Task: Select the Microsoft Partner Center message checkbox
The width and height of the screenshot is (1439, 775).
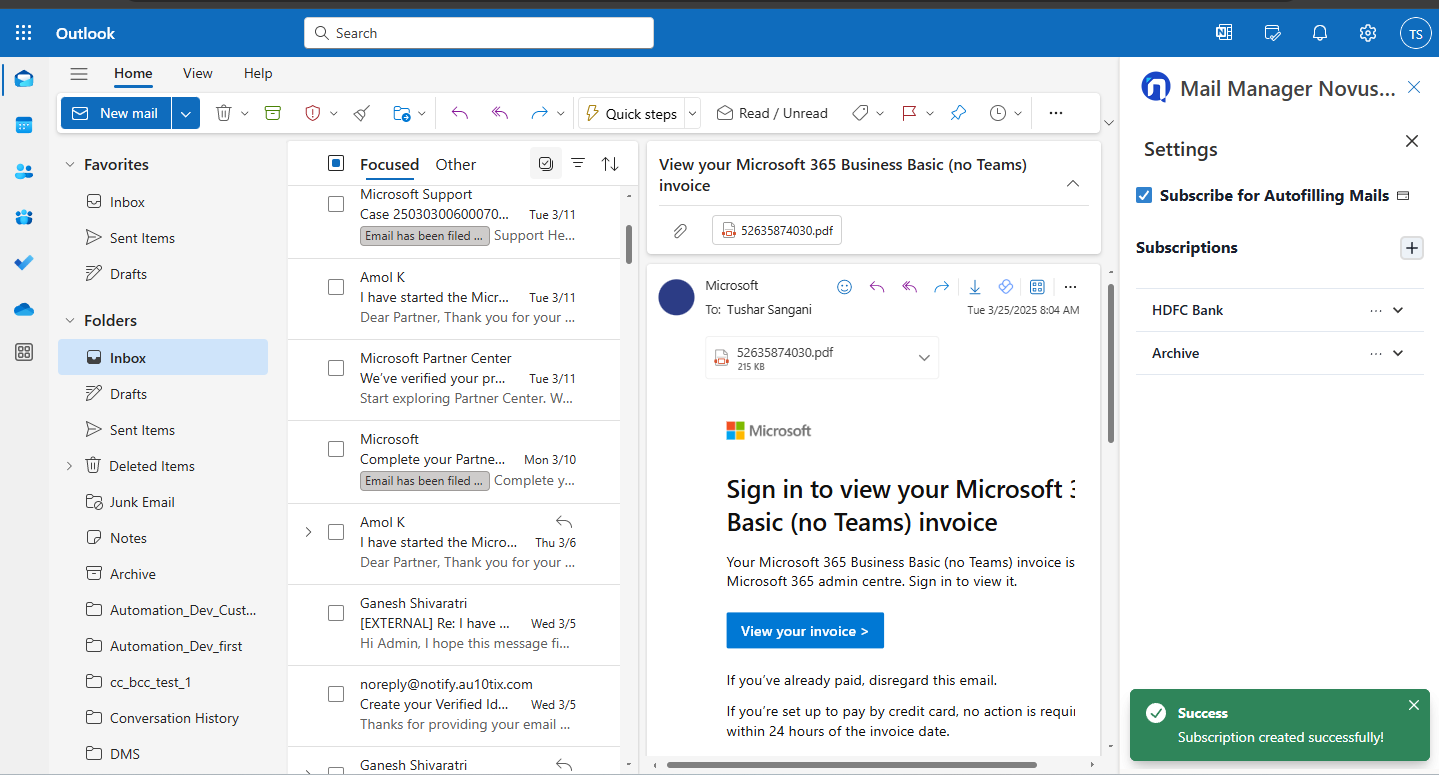Action: (336, 368)
